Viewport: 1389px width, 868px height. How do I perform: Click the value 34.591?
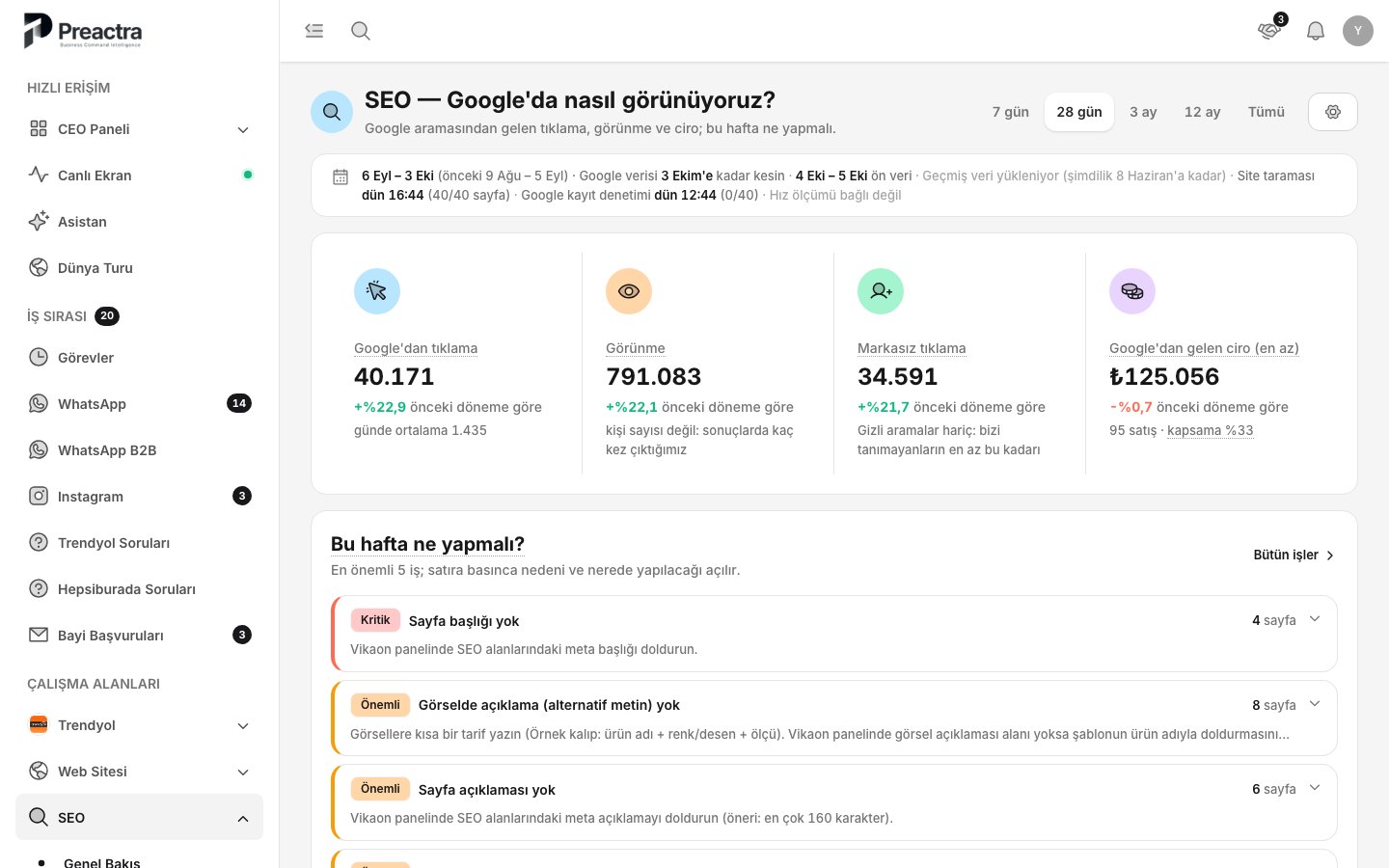(x=898, y=376)
